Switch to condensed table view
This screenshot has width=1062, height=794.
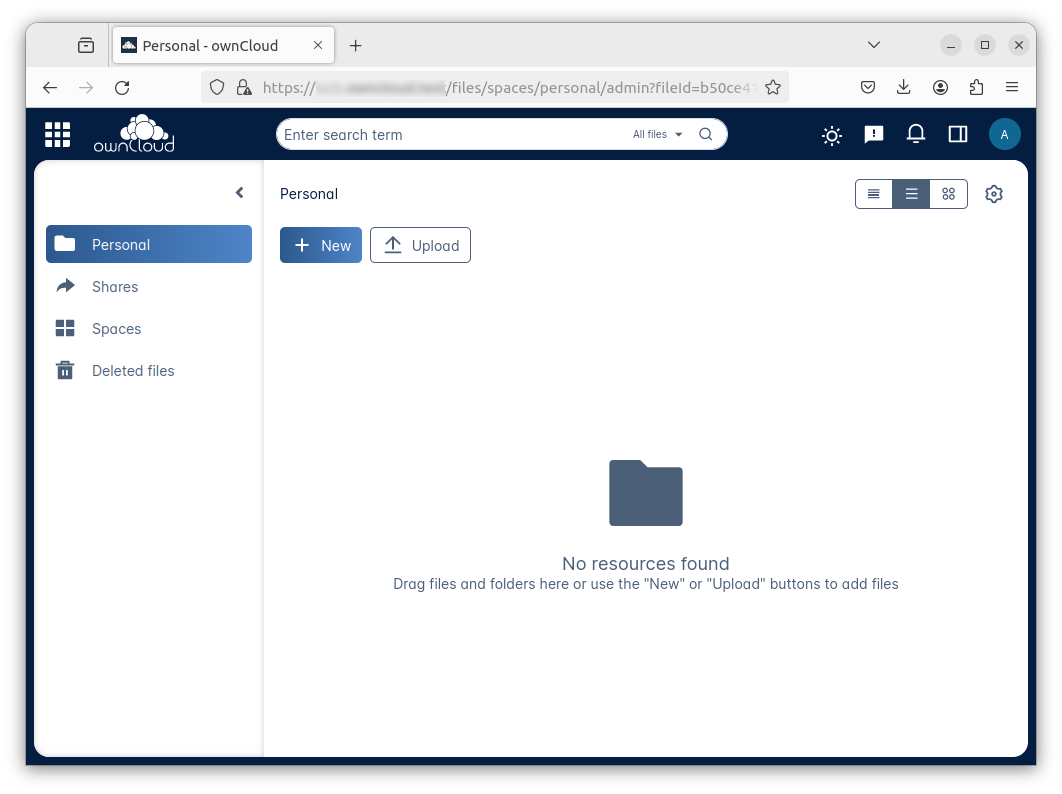coord(874,194)
